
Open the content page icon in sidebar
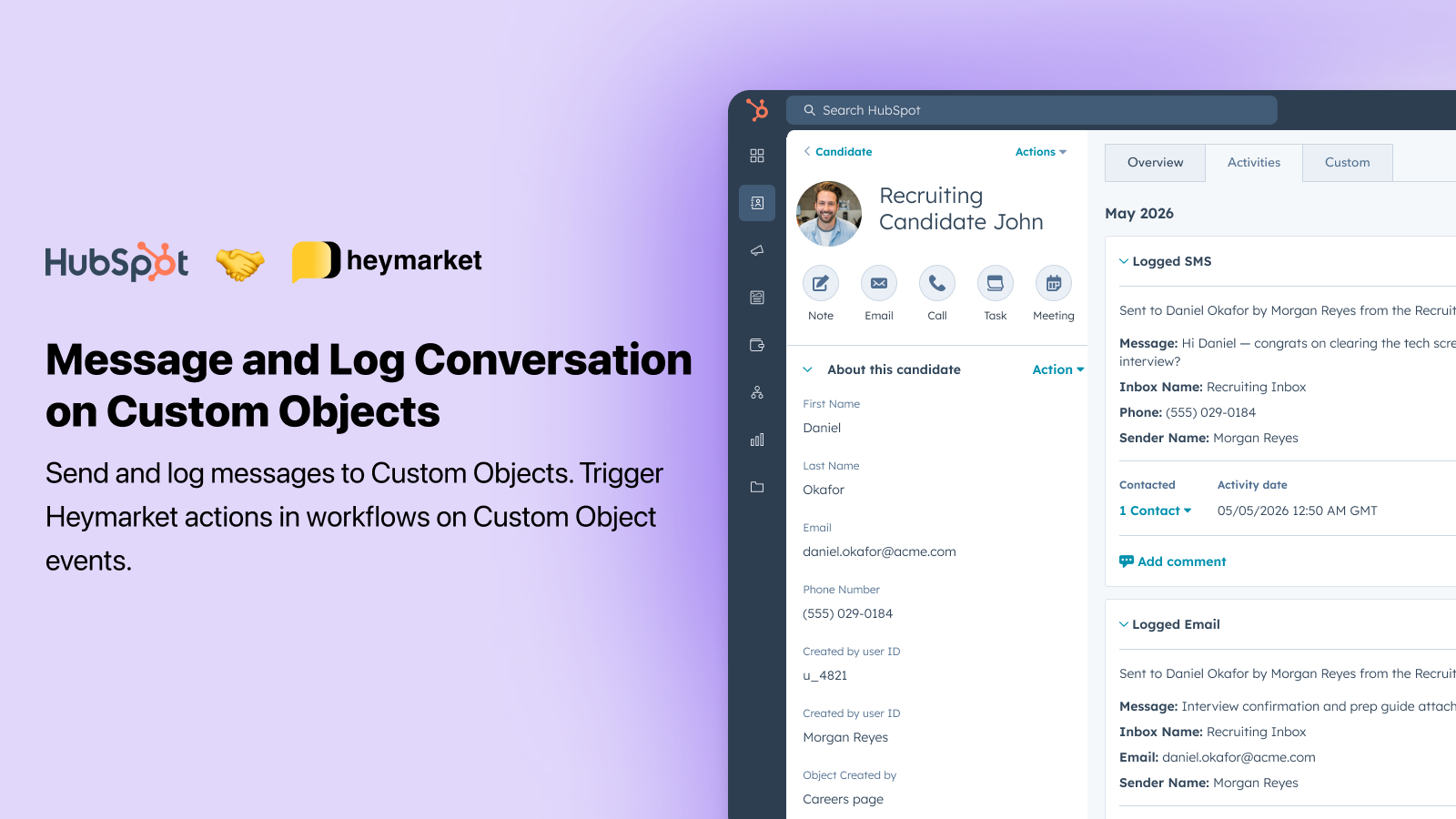pyautogui.click(x=757, y=298)
